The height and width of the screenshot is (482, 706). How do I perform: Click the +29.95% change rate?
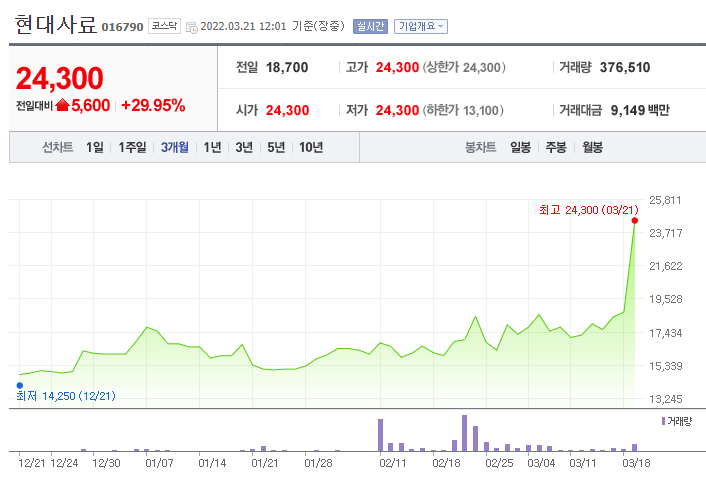pos(153,105)
